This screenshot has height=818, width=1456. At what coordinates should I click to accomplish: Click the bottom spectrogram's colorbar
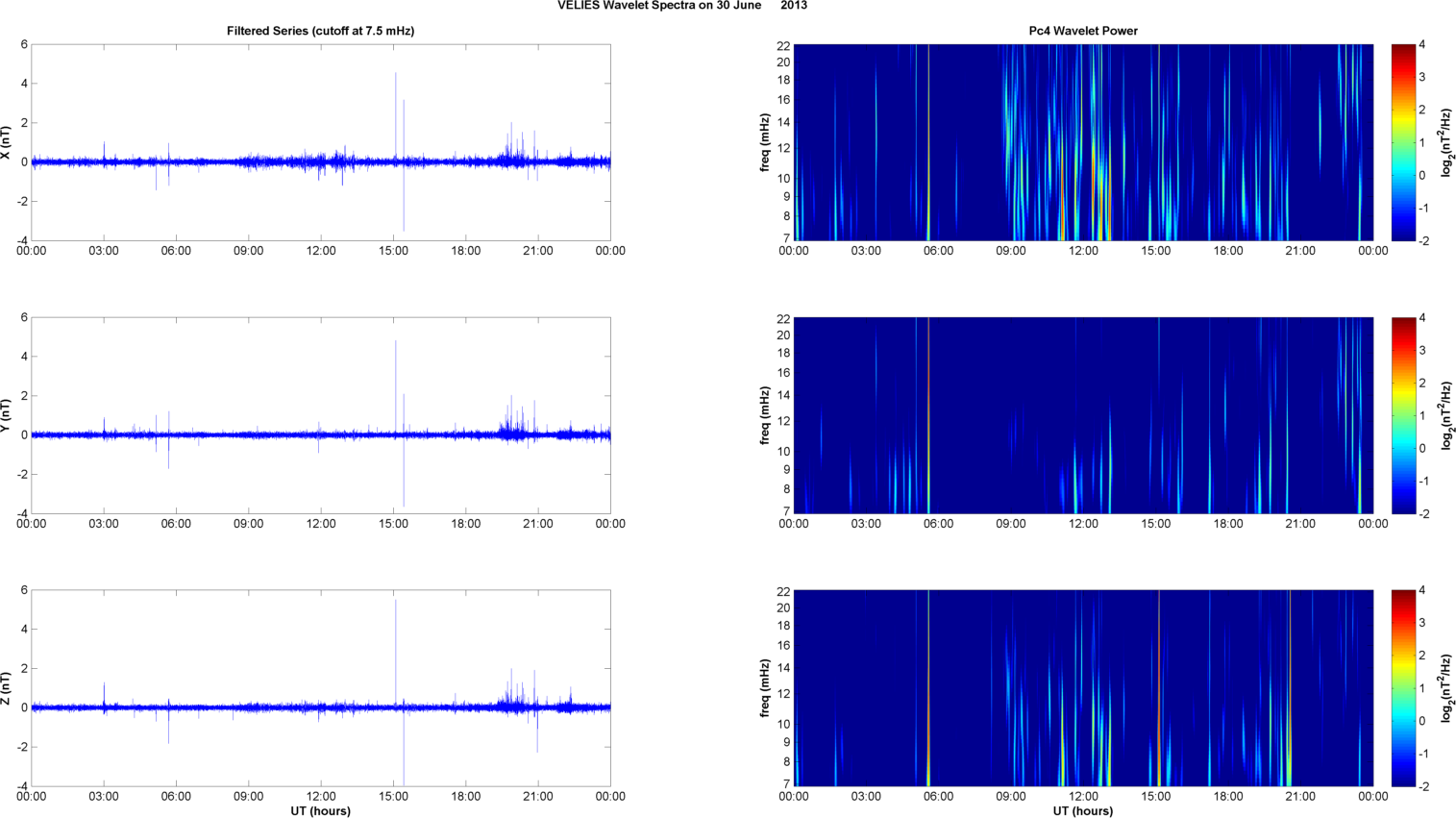1403,688
